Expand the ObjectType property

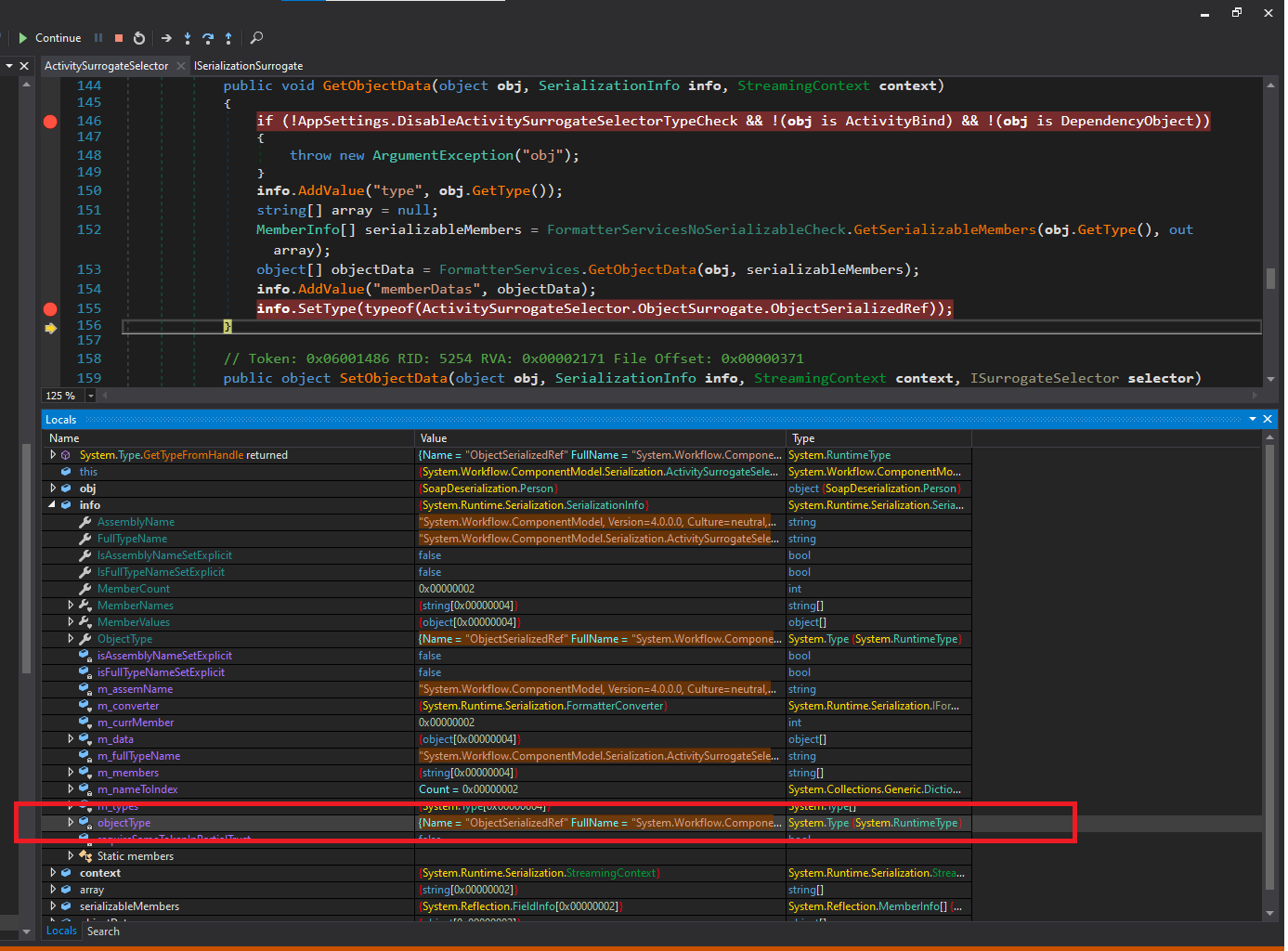[x=71, y=639]
